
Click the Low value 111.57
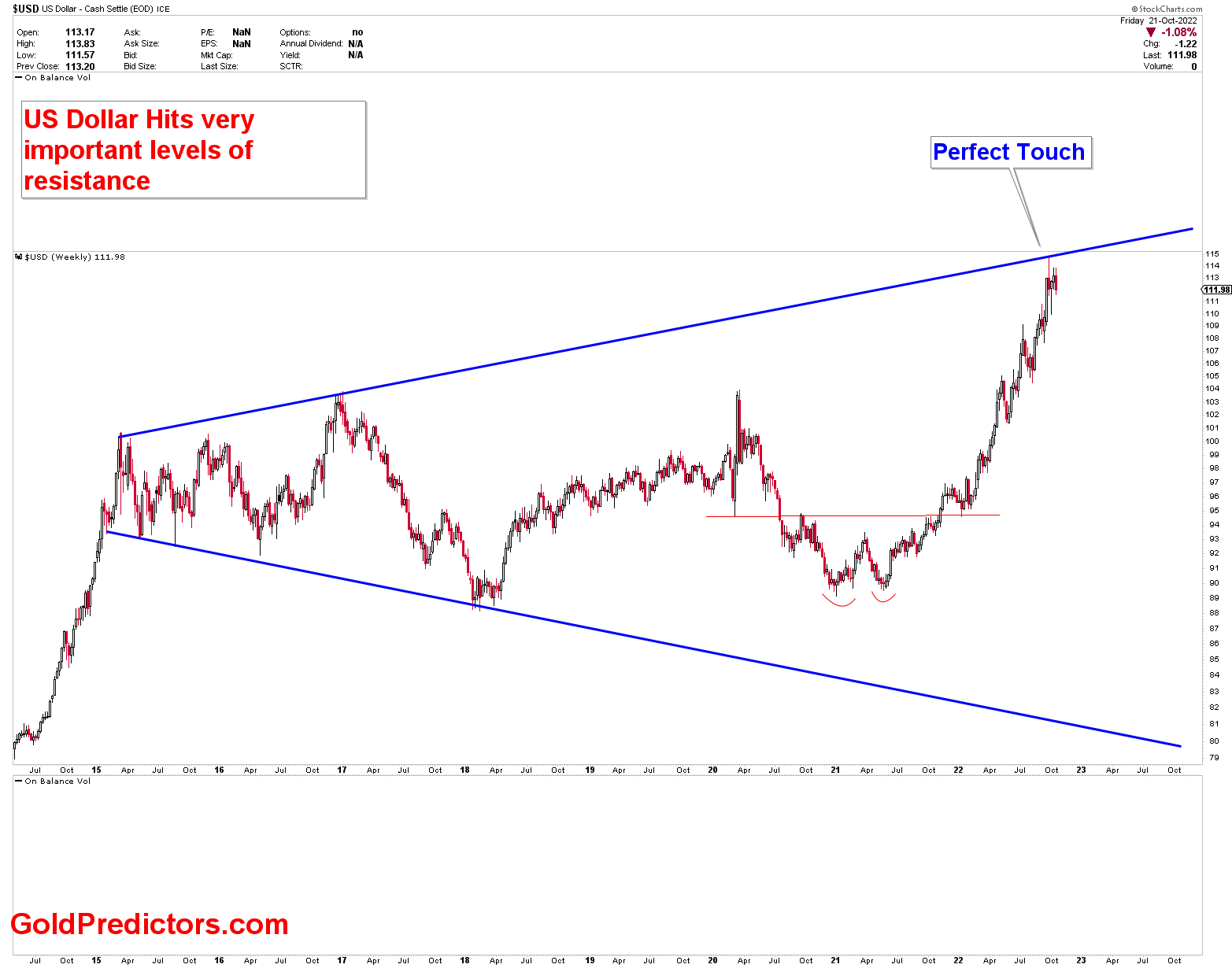[80, 55]
